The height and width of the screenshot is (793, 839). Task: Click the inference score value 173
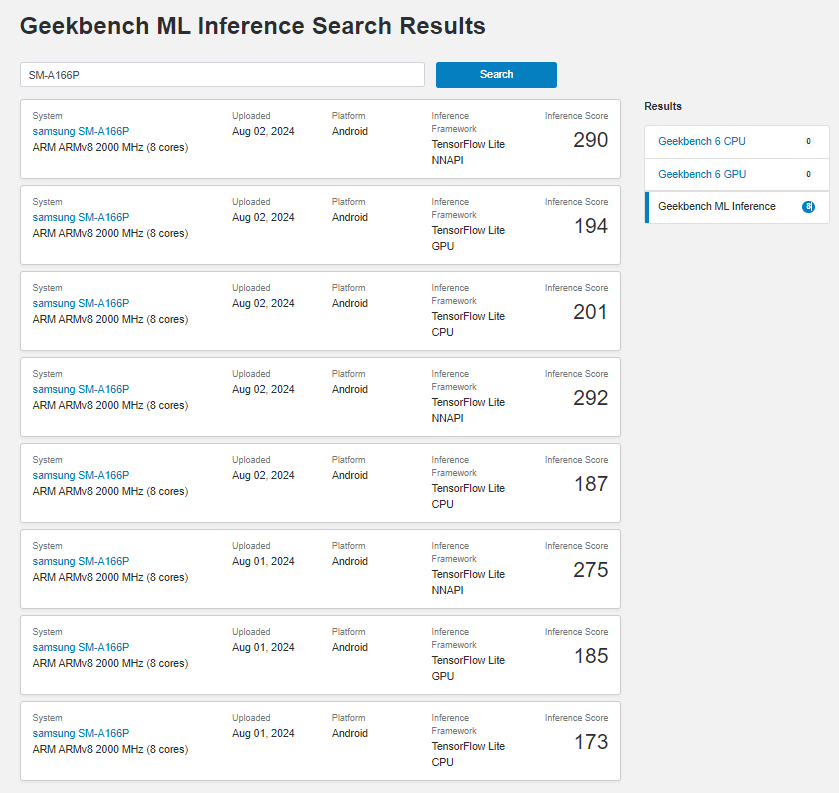[x=590, y=742]
